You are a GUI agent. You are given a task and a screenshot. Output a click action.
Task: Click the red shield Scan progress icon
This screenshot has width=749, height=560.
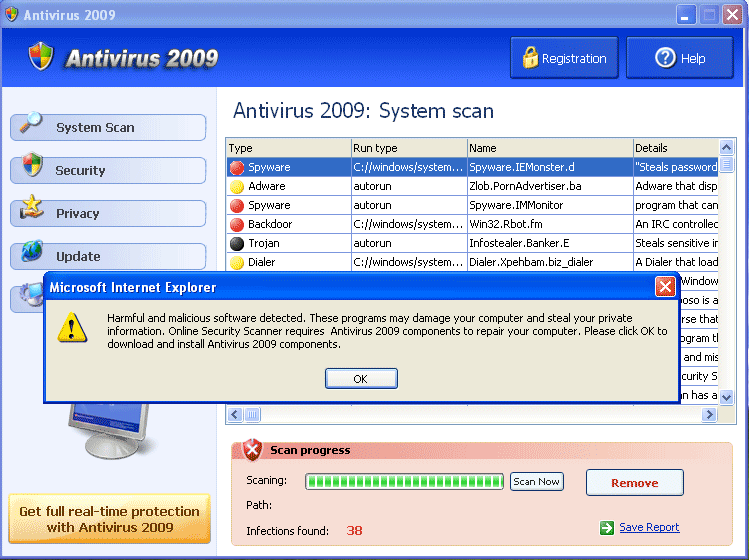click(x=253, y=449)
